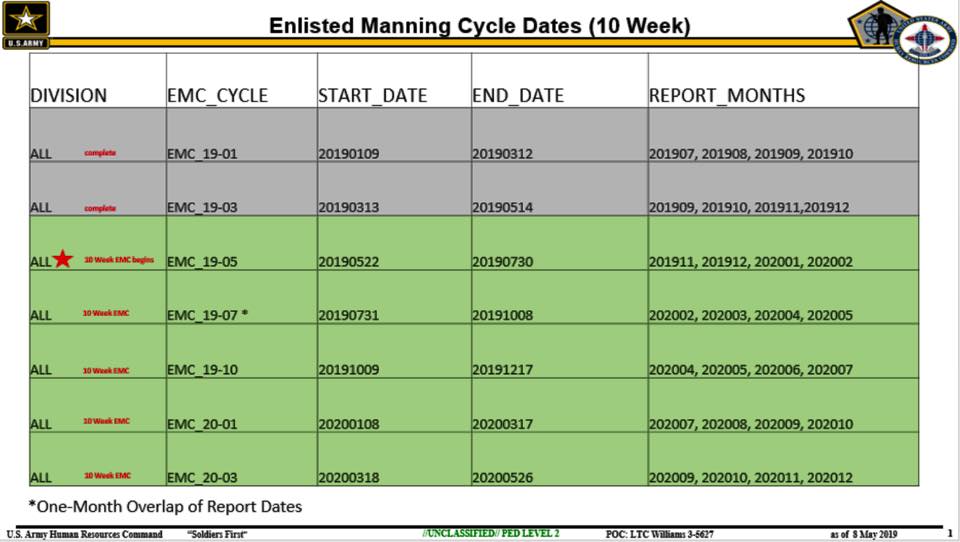Click the U.S. Army star logo
The width and height of the screenshot is (960, 542).
[26, 25]
